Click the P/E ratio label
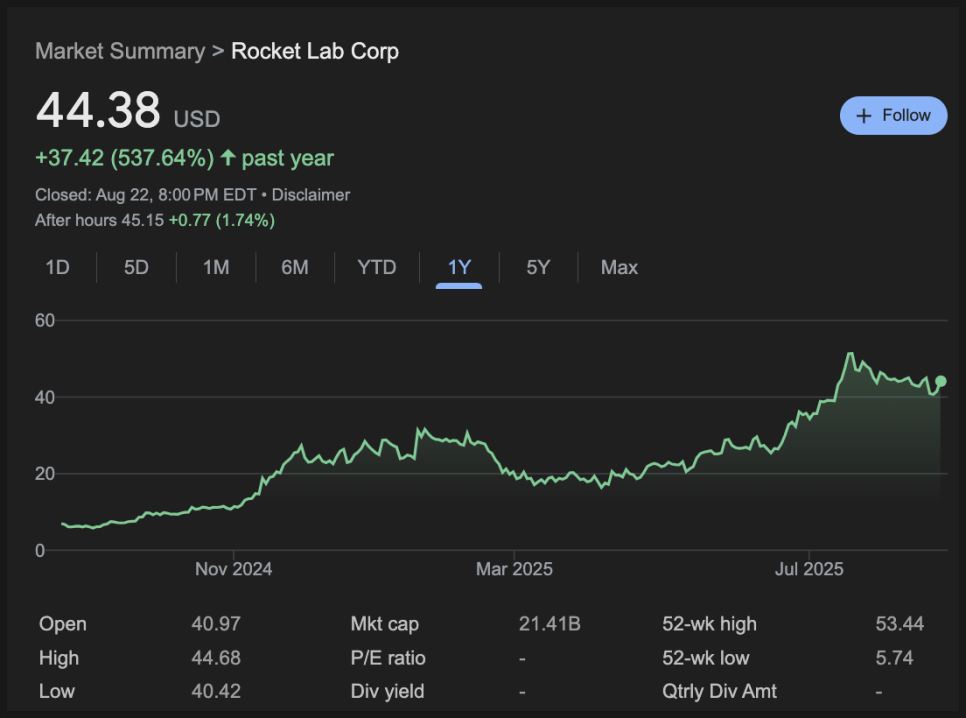Screen dimensions: 966x718 pyautogui.click(x=388, y=658)
